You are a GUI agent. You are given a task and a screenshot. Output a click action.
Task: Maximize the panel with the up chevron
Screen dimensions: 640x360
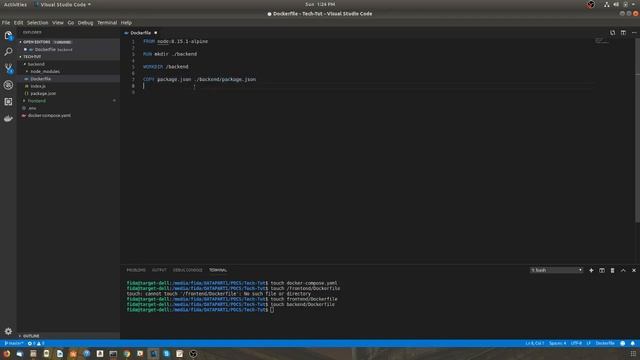tap(623, 270)
